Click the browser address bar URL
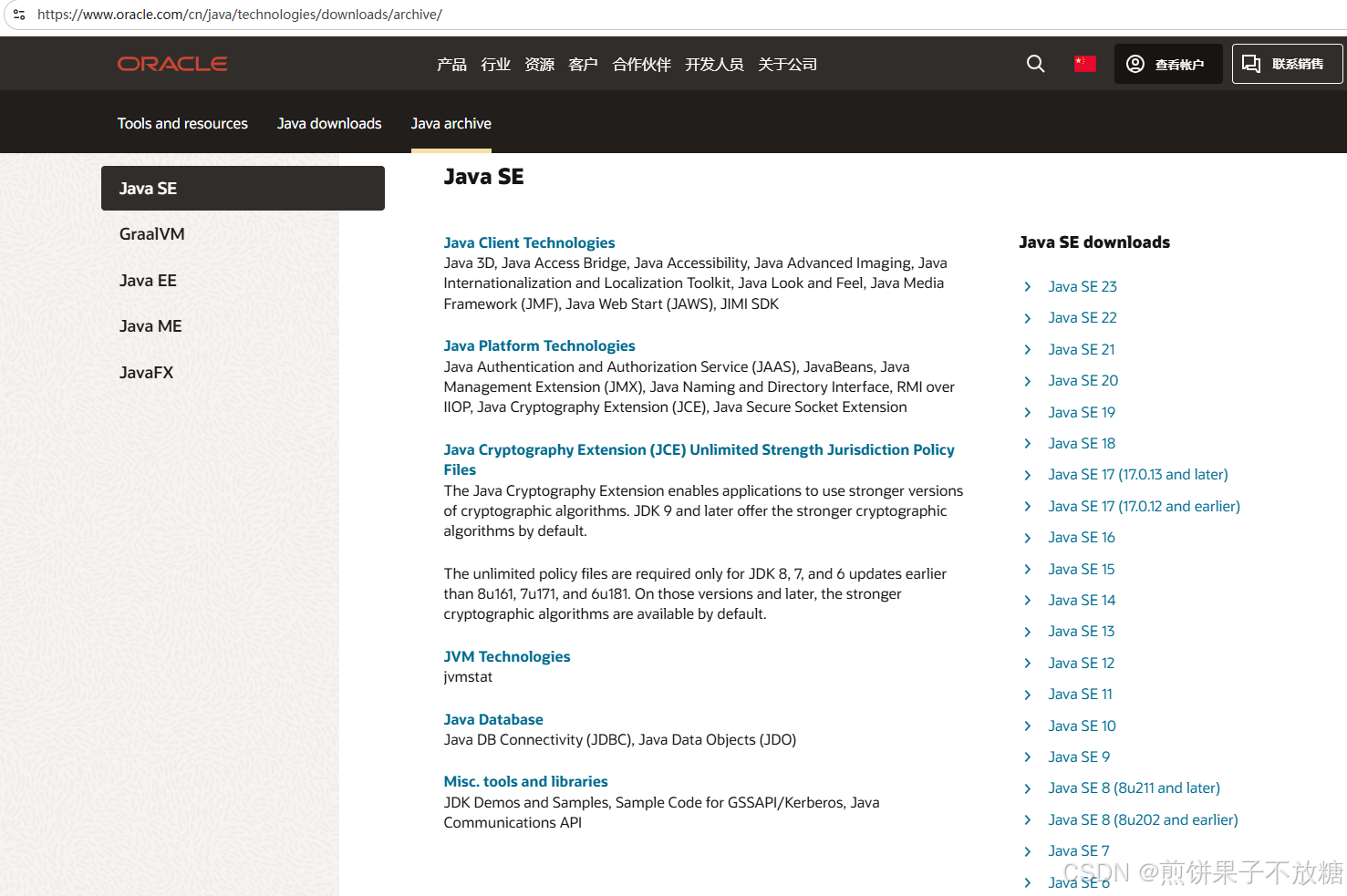Screen dimensions: 1347x896 pos(240,15)
